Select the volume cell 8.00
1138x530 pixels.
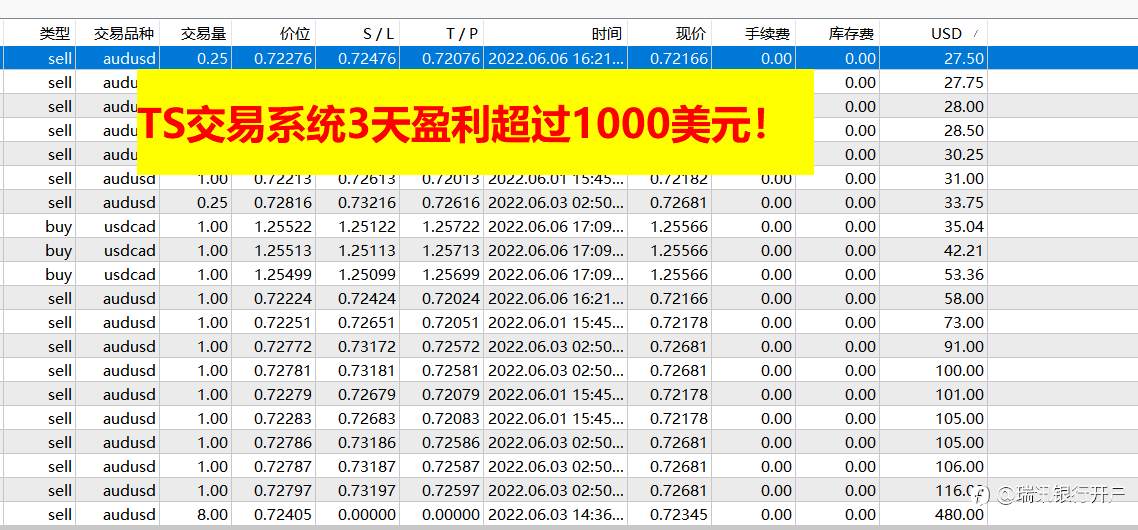point(213,514)
